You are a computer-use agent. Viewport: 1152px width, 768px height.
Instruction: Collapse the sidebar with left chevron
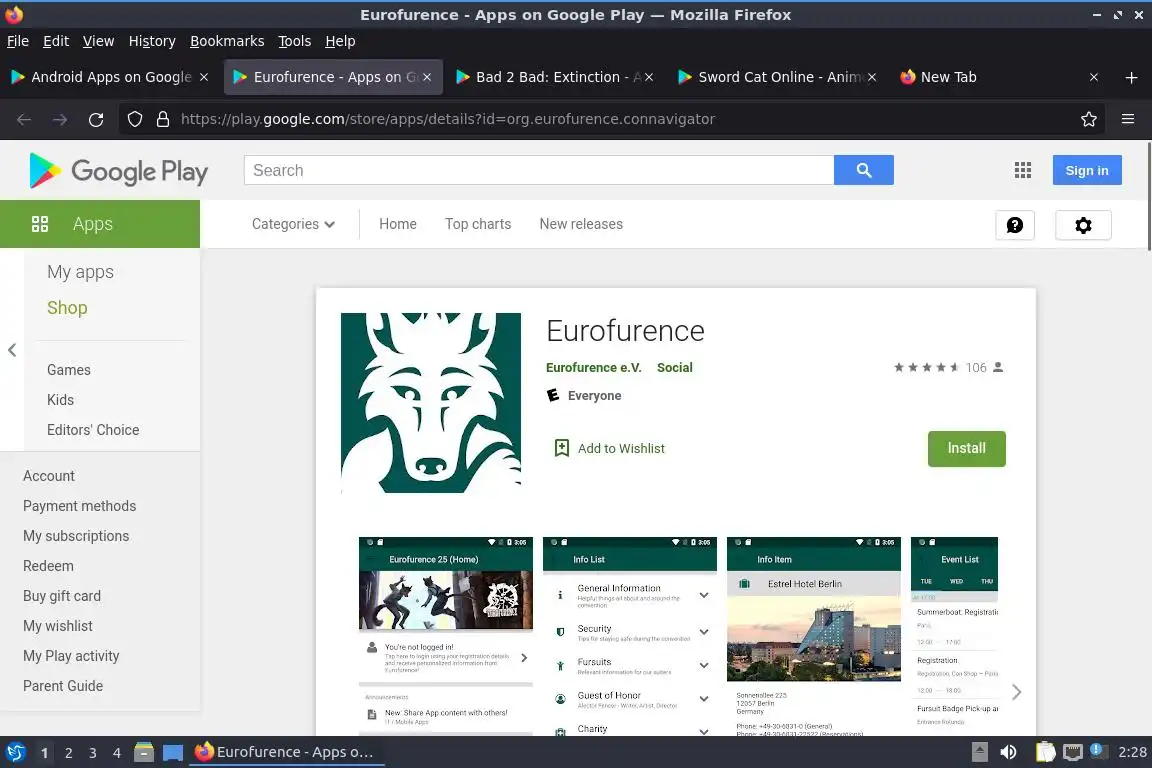[12, 351]
